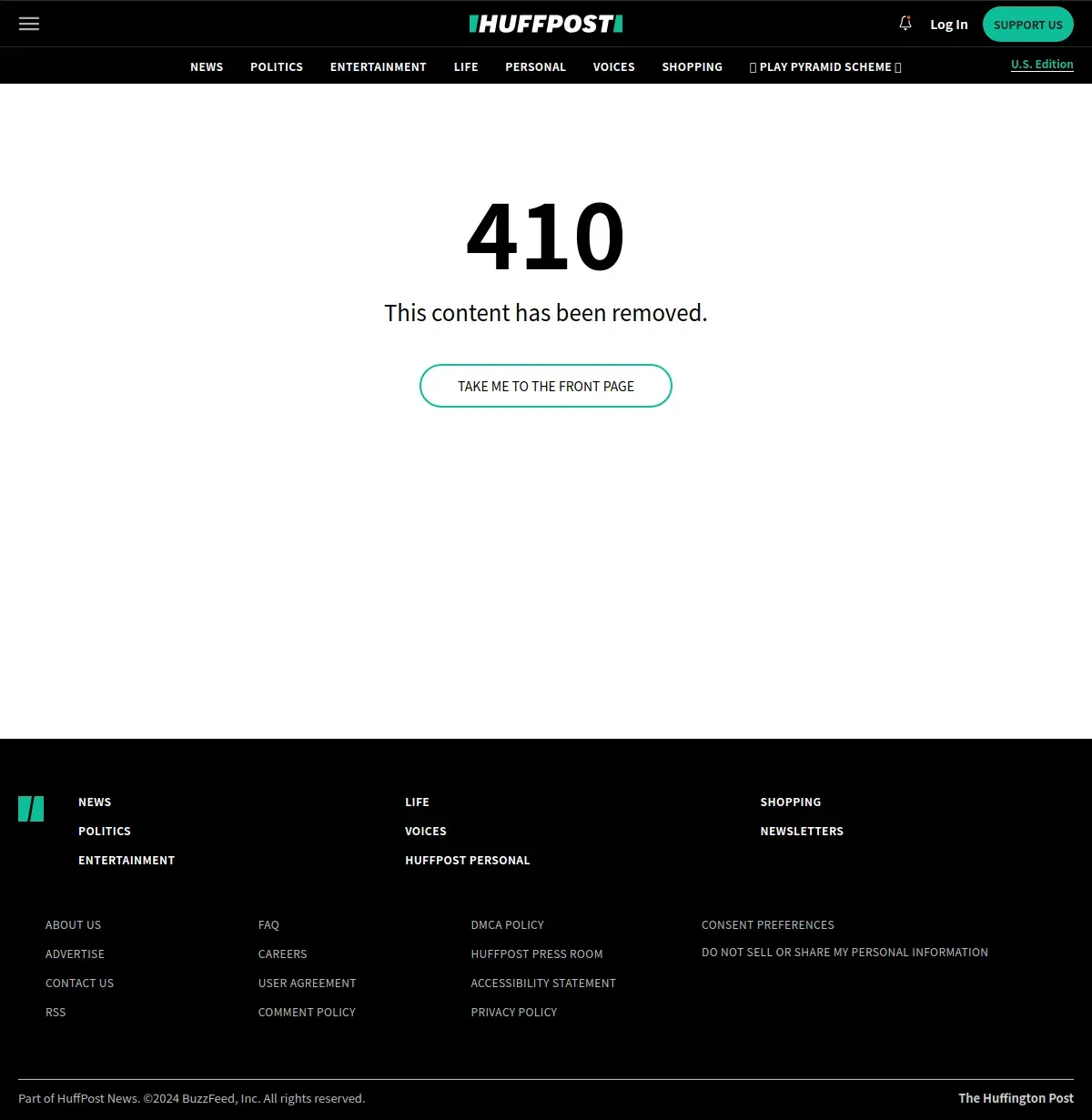
Task: Click Do Not Sell Or Share link
Action: pos(844,952)
